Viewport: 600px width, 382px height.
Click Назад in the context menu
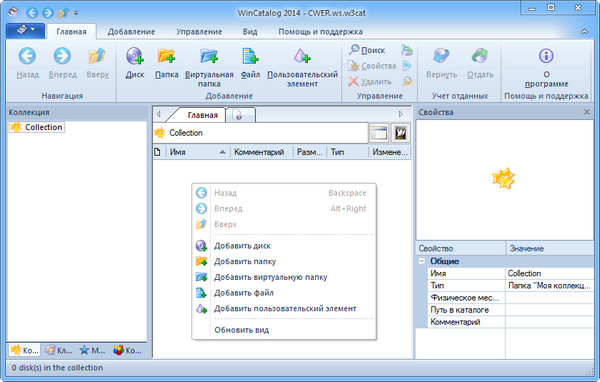(x=284, y=193)
